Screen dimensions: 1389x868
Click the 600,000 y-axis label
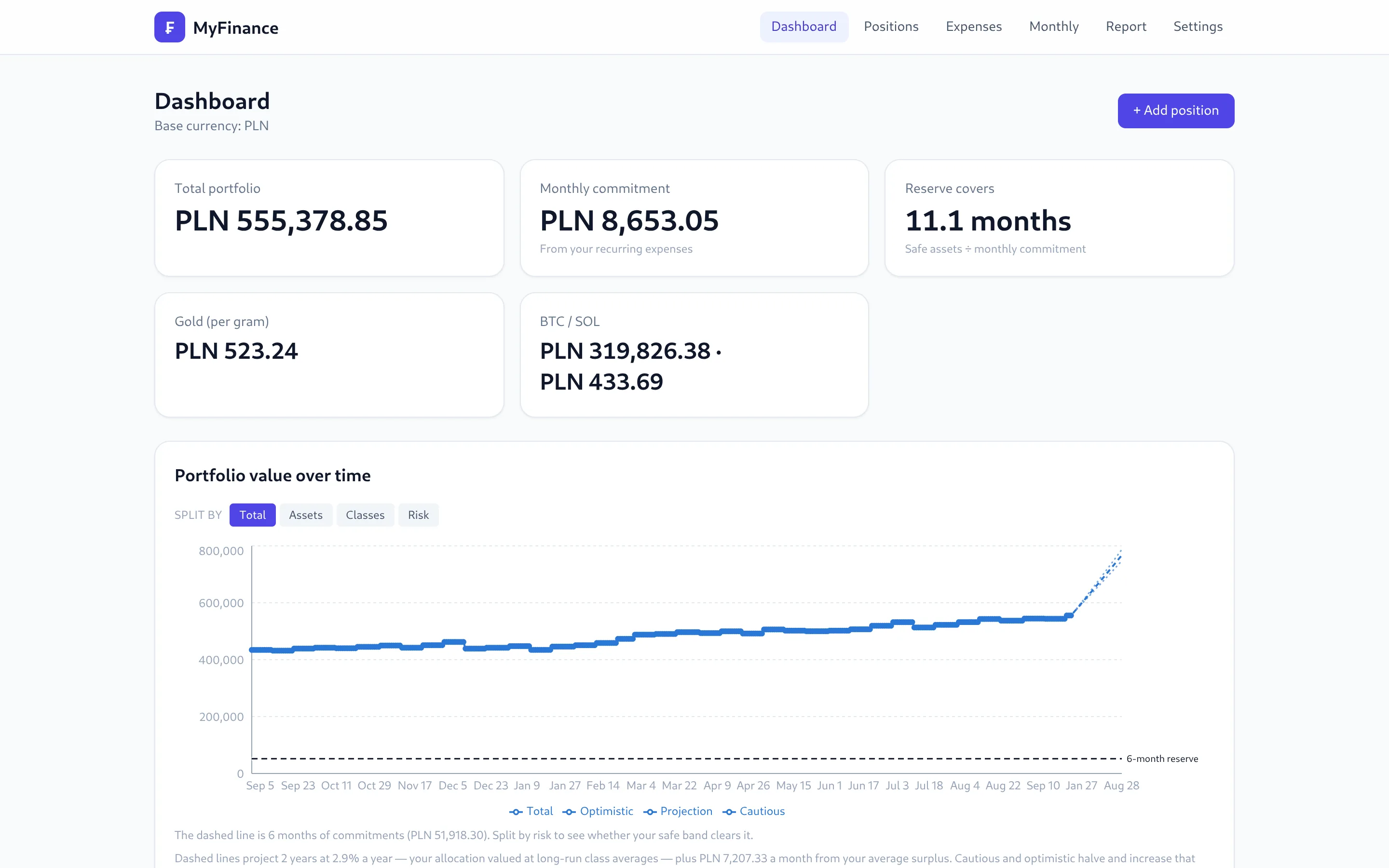[221, 603]
